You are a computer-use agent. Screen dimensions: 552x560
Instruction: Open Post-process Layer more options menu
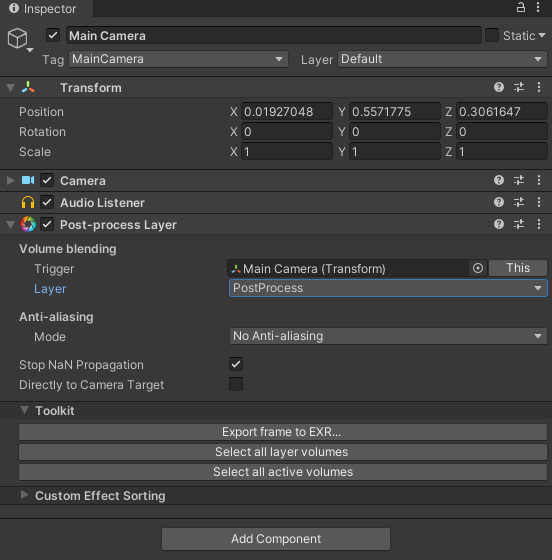coord(539,224)
